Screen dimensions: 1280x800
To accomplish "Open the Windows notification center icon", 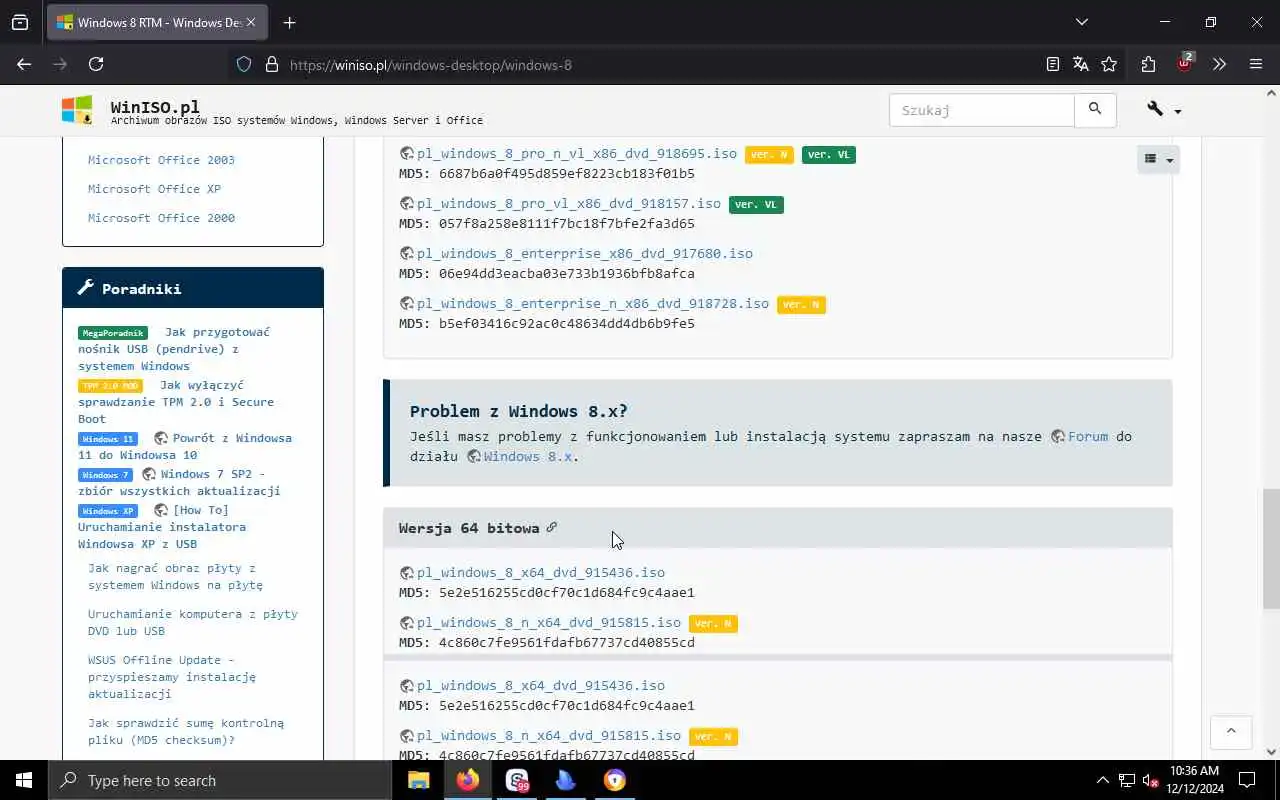I will click(1247, 780).
